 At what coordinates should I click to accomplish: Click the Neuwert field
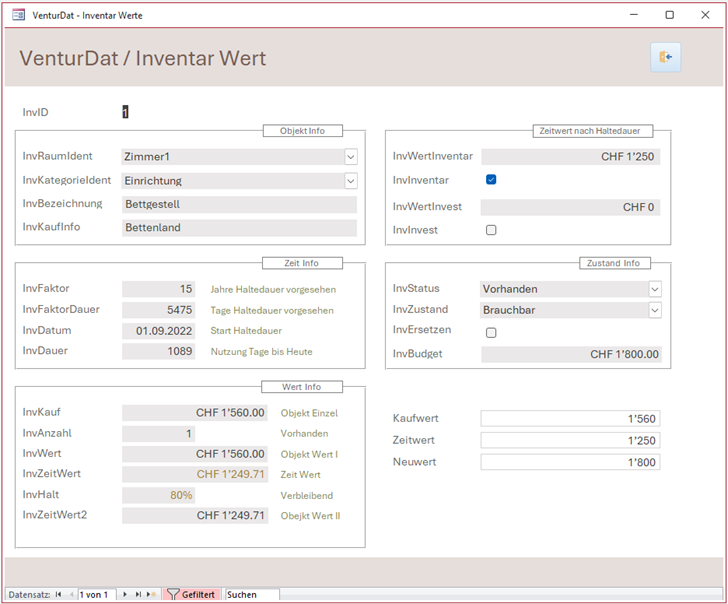click(x=570, y=462)
